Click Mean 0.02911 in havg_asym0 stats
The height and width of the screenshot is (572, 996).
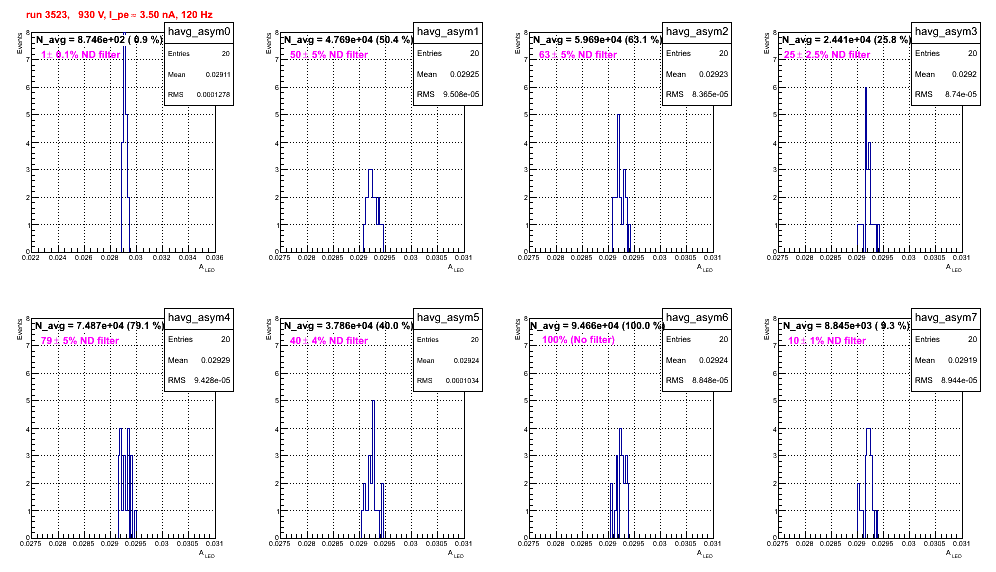tap(199, 74)
